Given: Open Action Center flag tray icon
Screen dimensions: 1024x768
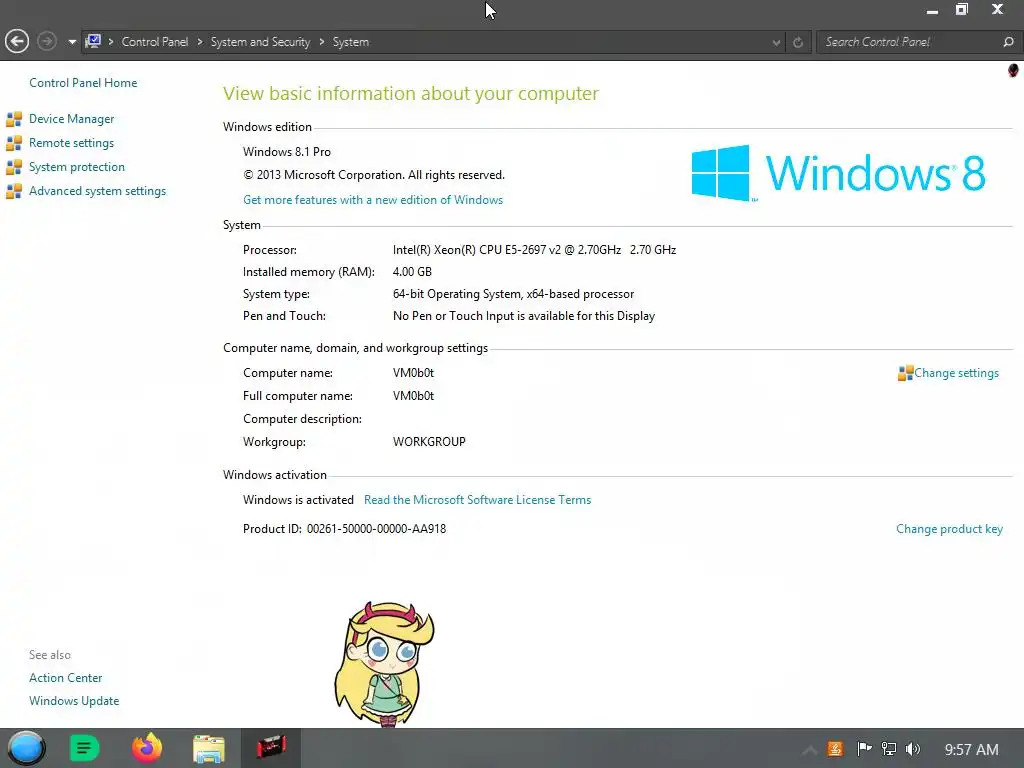Looking at the screenshot, I should click(864, 749).
